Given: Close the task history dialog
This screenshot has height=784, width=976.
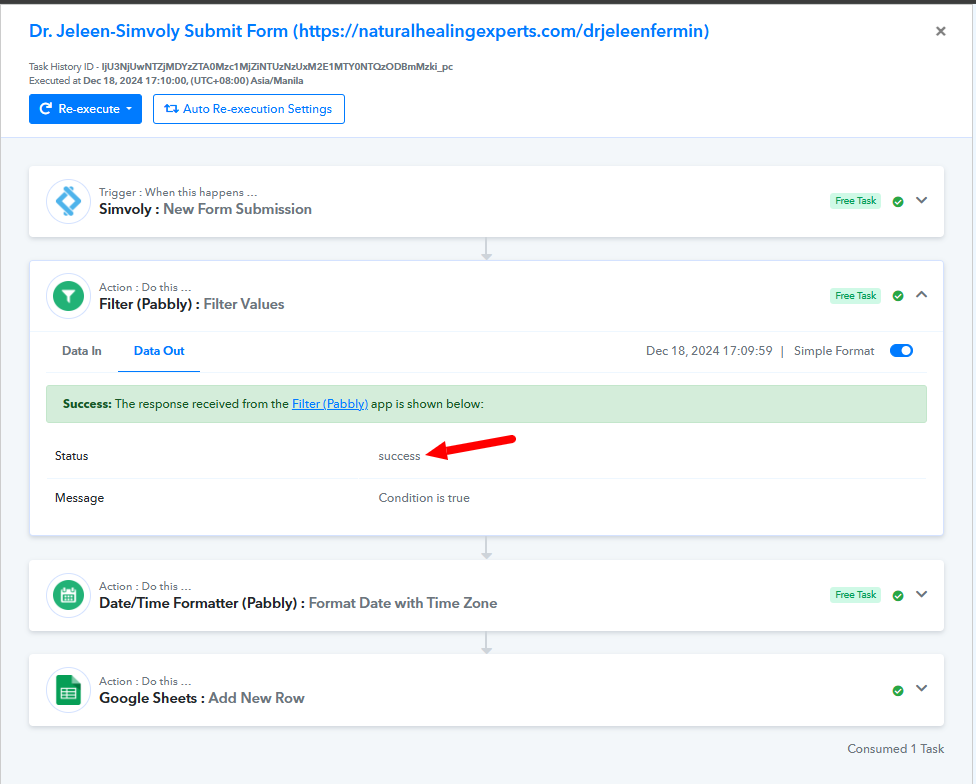Looking at the screenshot, I should (941, 31).
